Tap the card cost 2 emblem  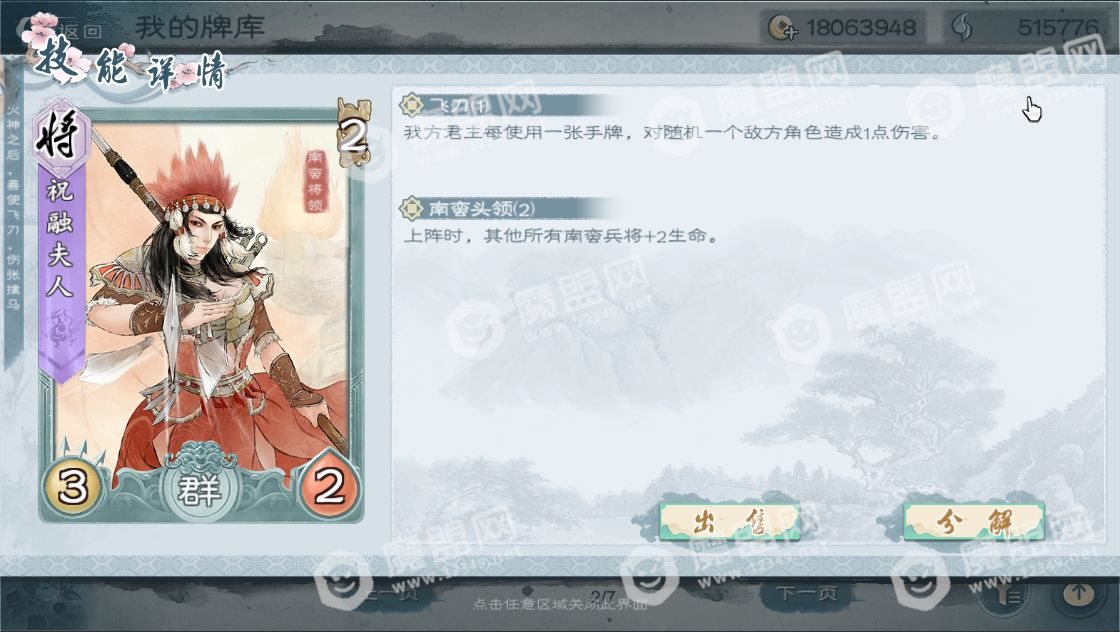(x=354, y=133)
